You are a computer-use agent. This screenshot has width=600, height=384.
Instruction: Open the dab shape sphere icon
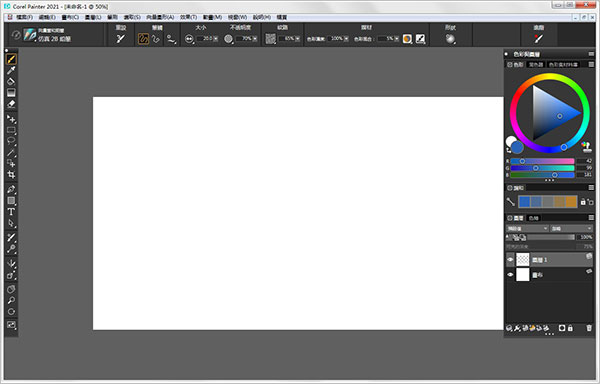(x=450, y=39)
